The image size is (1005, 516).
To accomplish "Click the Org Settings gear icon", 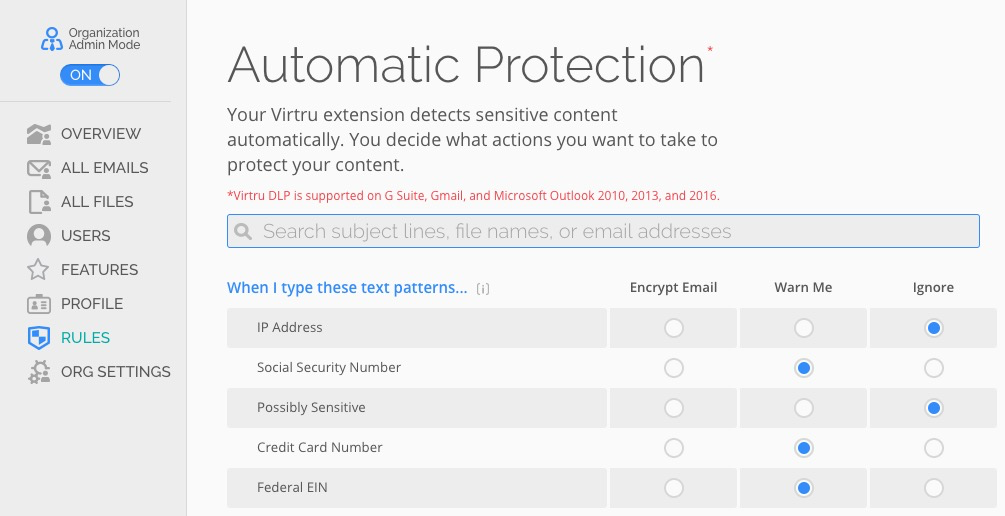I will (x=39, y=372).
